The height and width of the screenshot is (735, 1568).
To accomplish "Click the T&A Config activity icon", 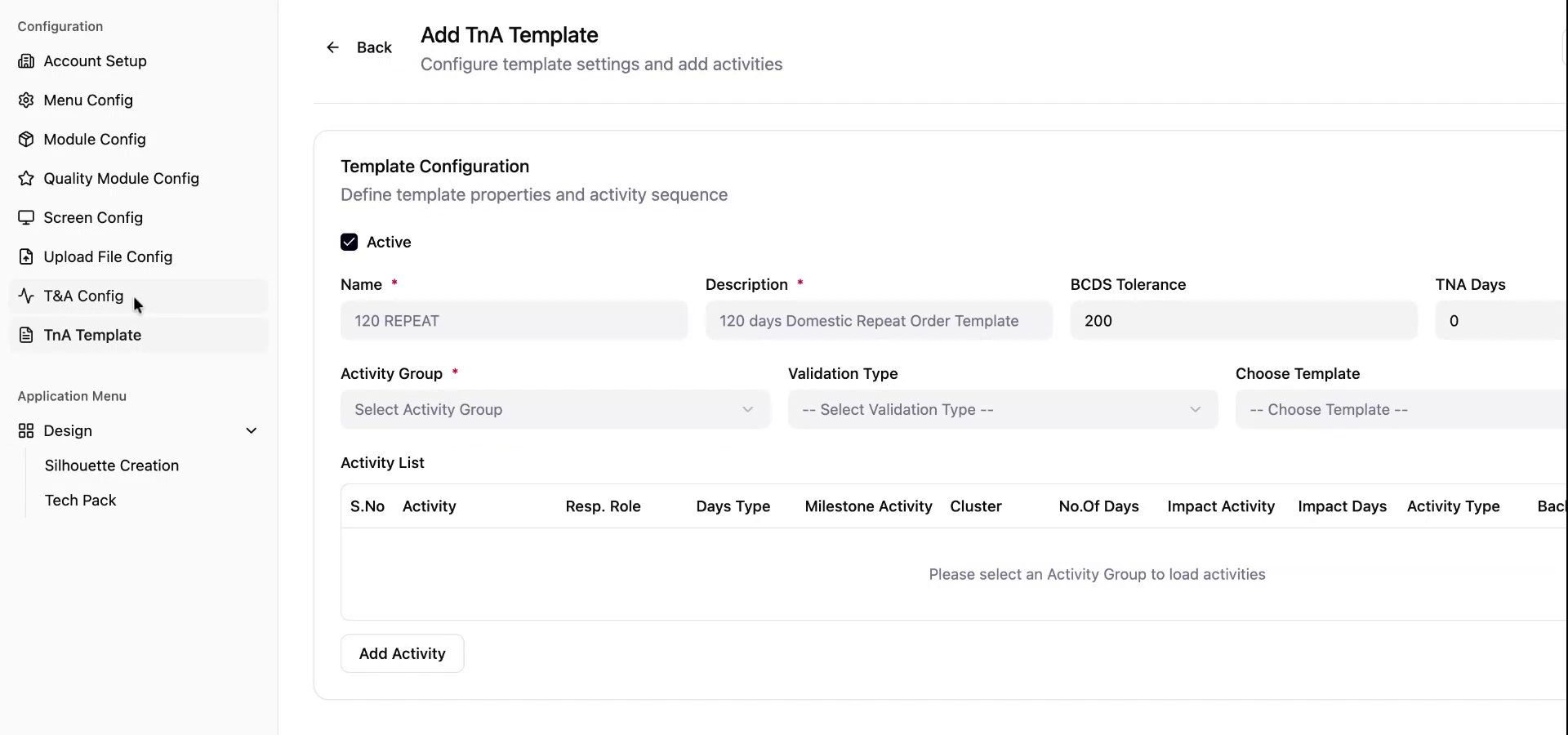I will [x=26, y=296].
